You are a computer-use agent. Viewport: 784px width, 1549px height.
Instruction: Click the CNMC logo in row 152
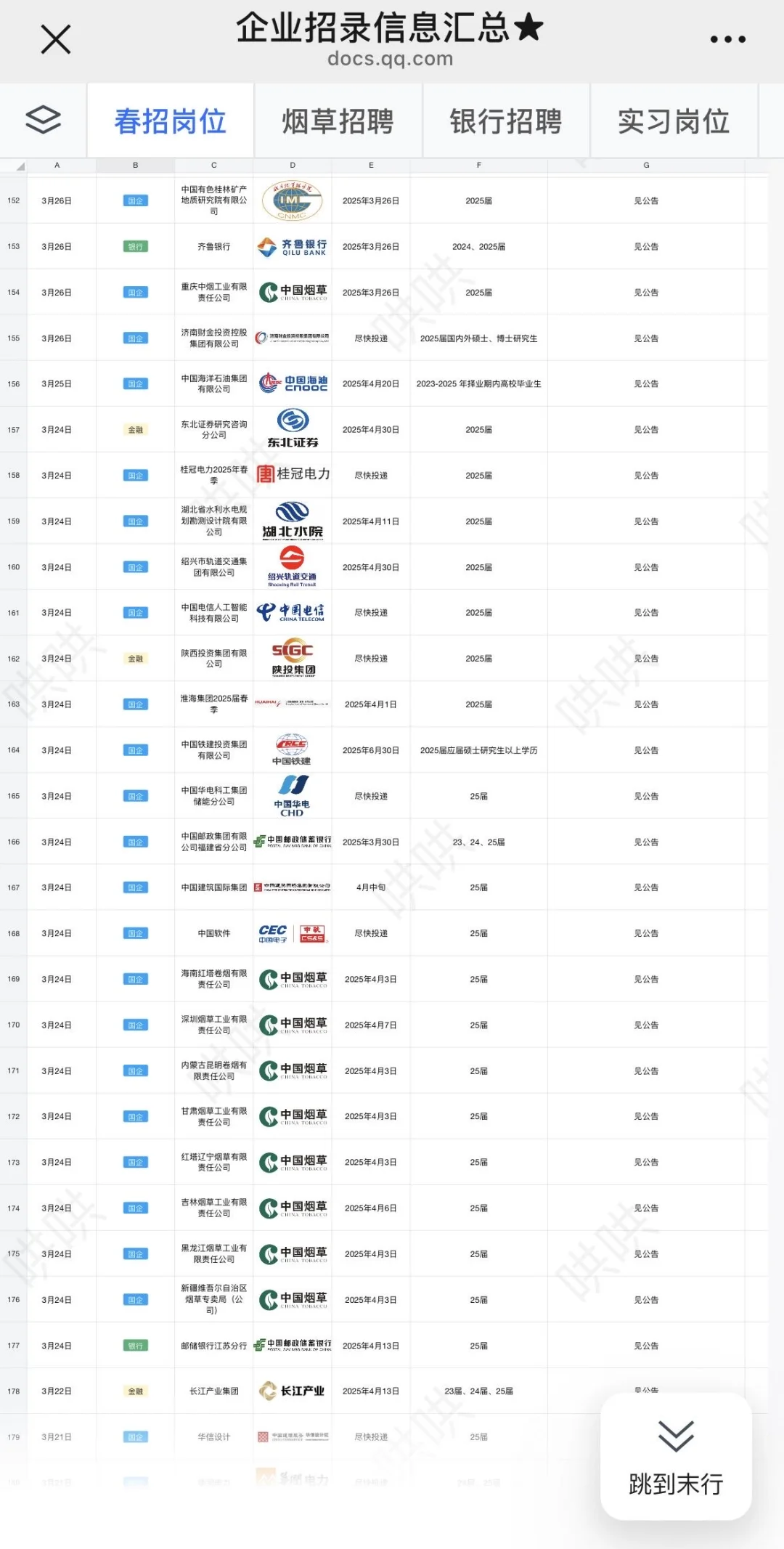(x=293, y=200)
